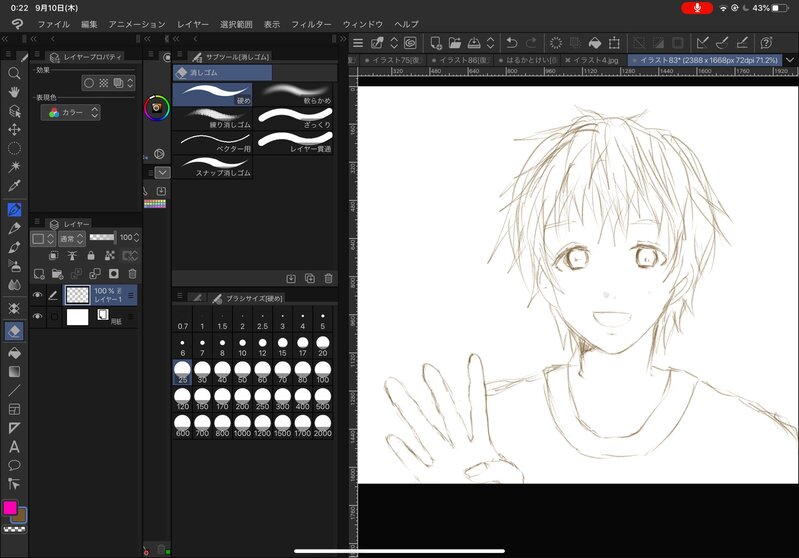Choose the ベクター用 eraser sub tool

(x=212, y=141)
